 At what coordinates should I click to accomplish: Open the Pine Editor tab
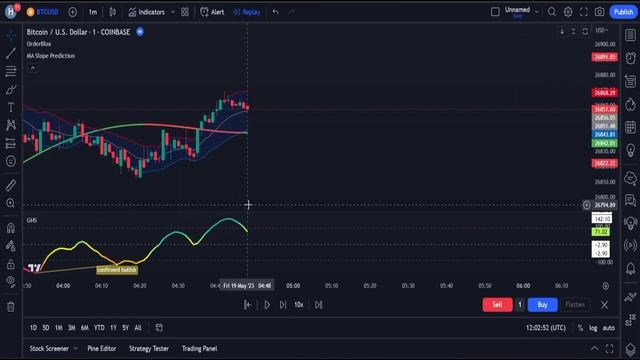coord(102,349)
